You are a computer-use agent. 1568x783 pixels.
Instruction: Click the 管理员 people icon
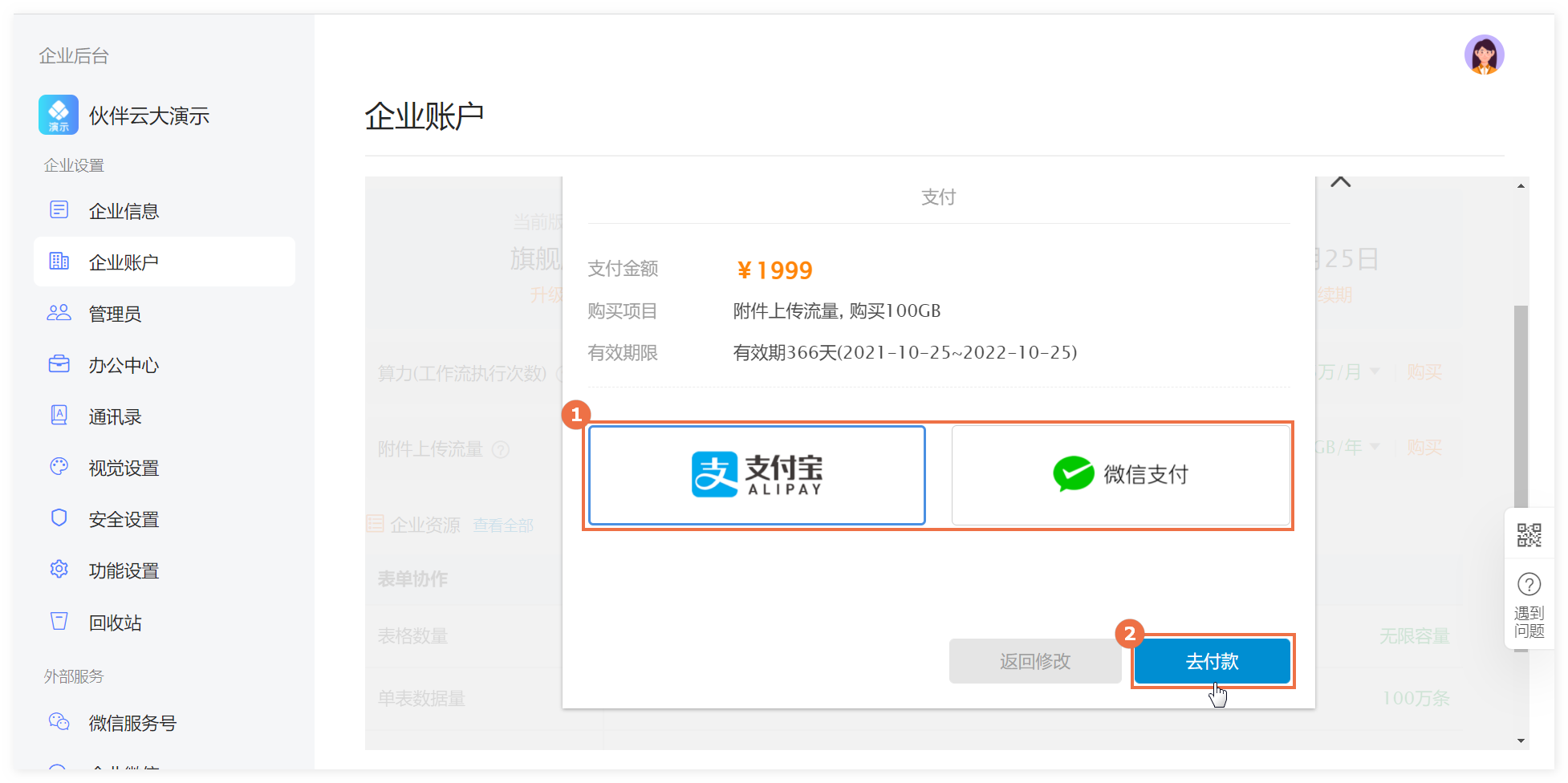coord(59,313)
